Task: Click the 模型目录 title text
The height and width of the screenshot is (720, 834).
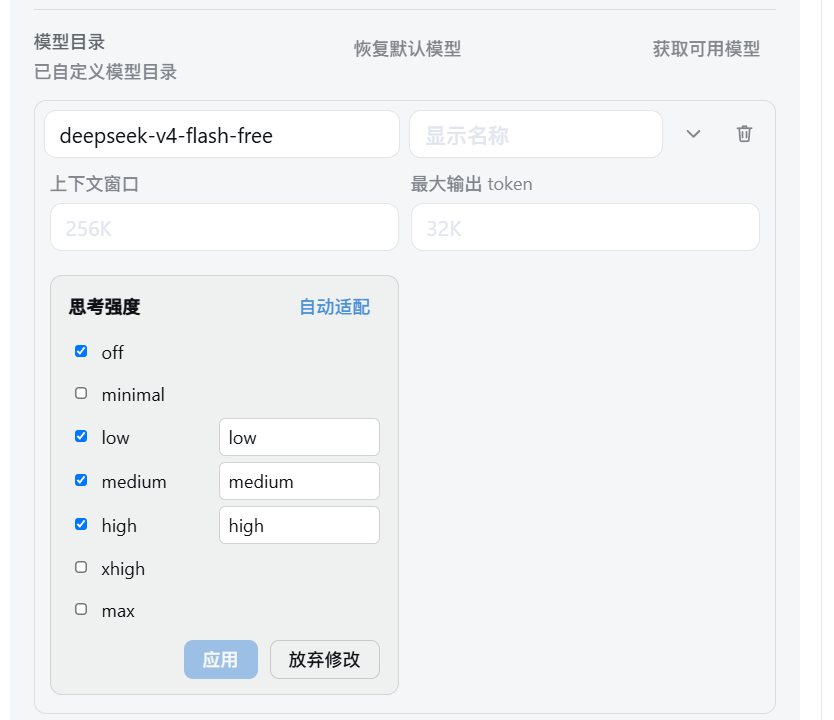Action: [x=70, y=42]
